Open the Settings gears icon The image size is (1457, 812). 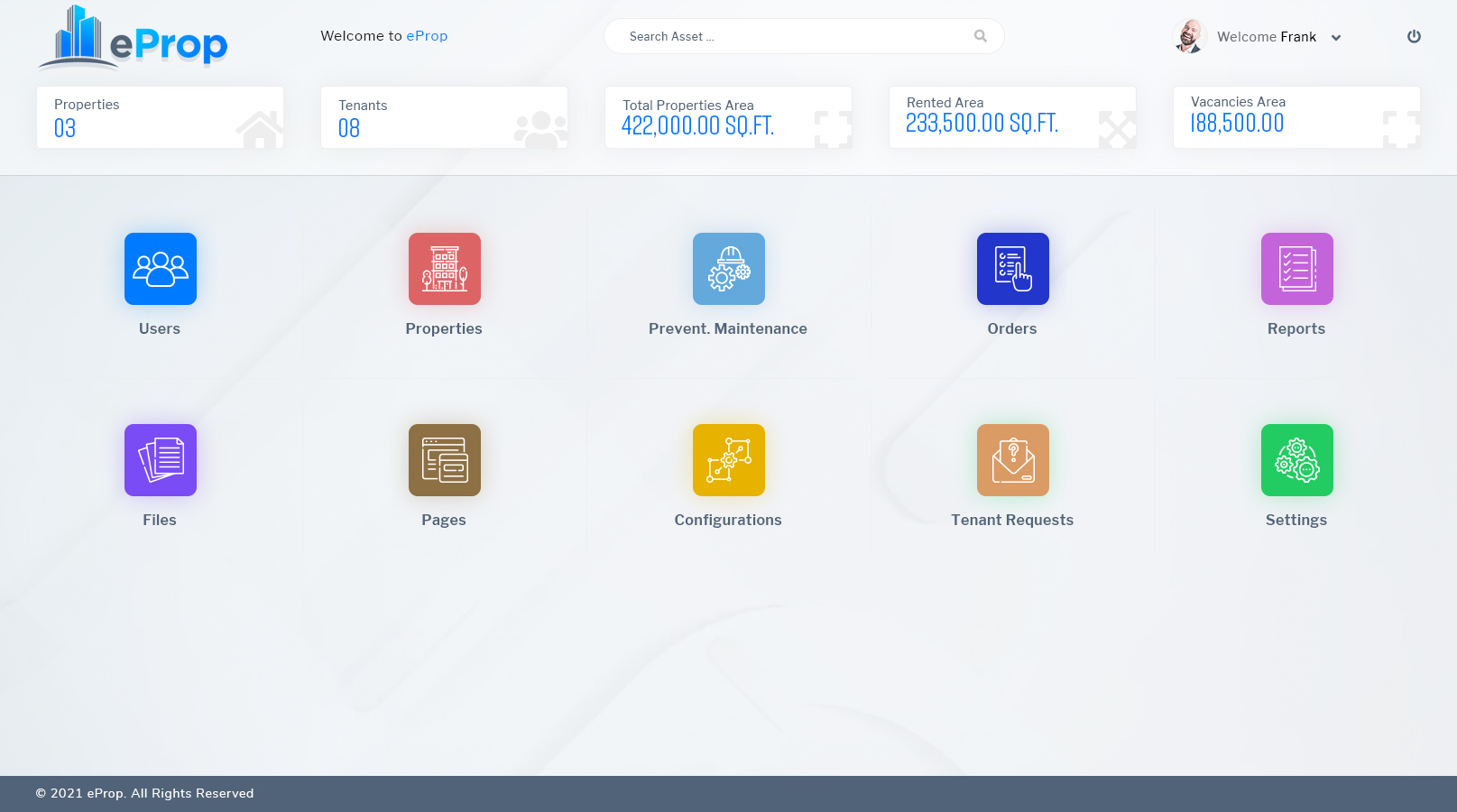(x=1296, y=460)
